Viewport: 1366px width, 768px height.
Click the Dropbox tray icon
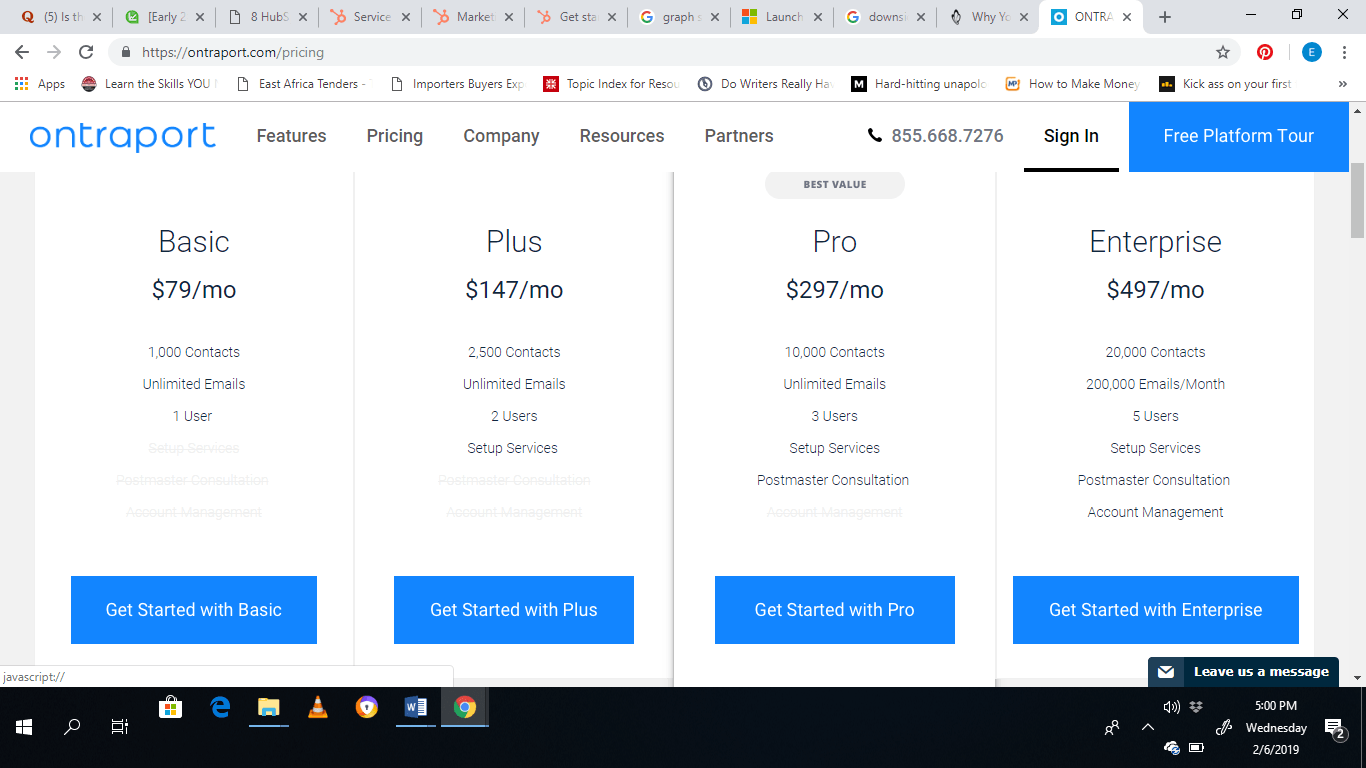(x=1196, y=707)
